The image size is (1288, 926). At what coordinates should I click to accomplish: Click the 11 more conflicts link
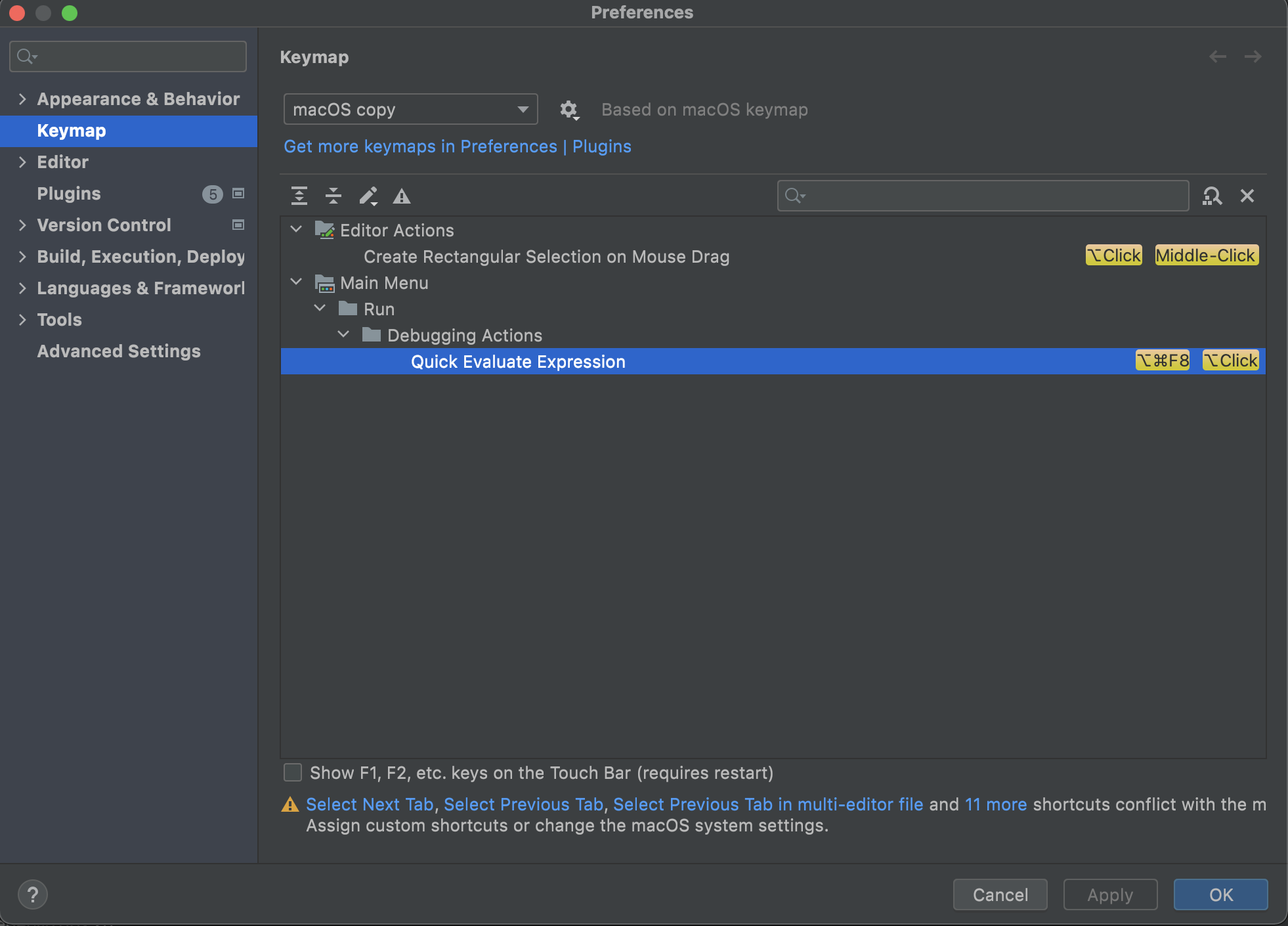tap(996, 805)
